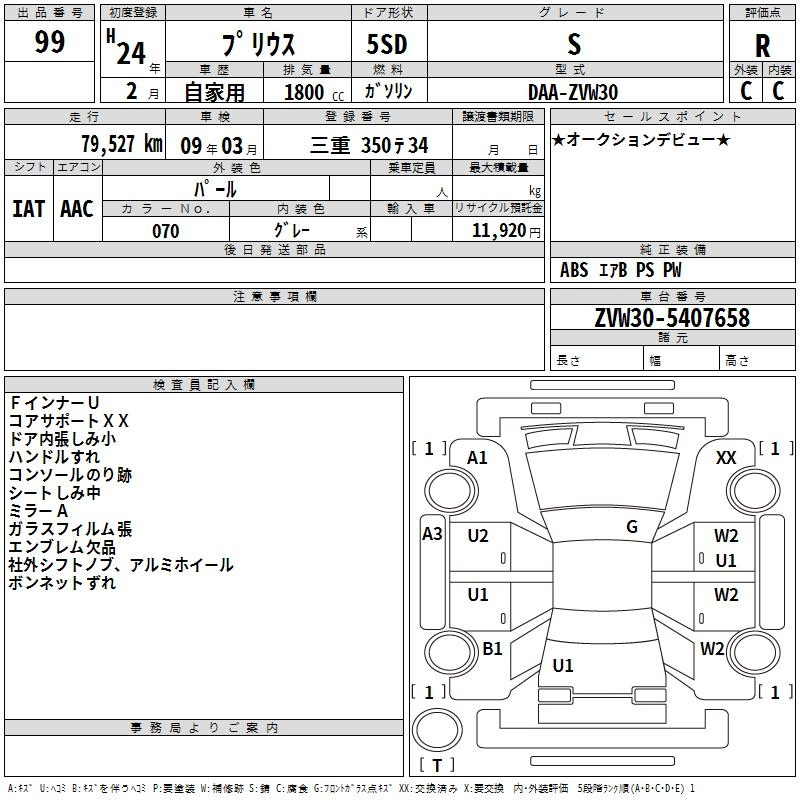This screenshot has width=800, height=800.
Task: Select the A3 scratch mark on diagram
Action: point(431,534)
